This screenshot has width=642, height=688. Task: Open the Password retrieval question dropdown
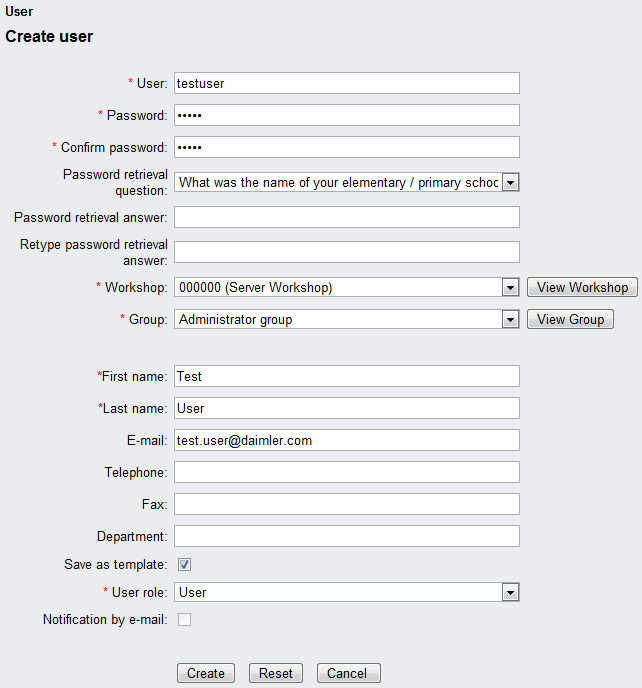click(x=510, y=183)
